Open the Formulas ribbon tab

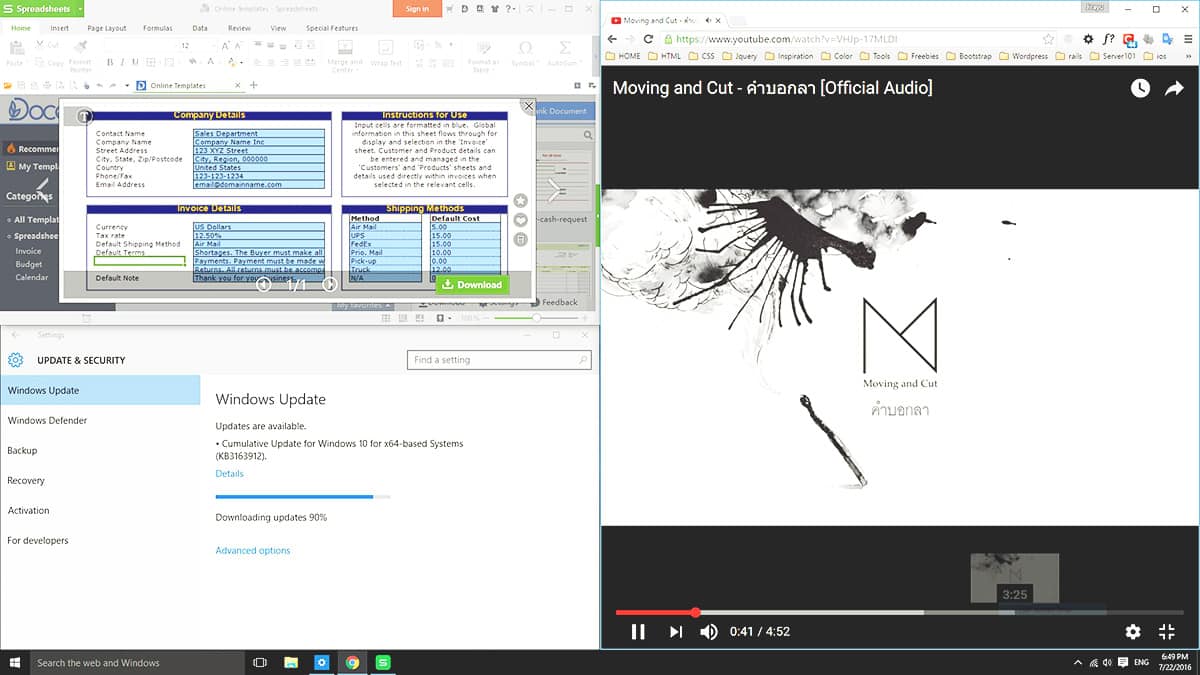pos(157,28)
